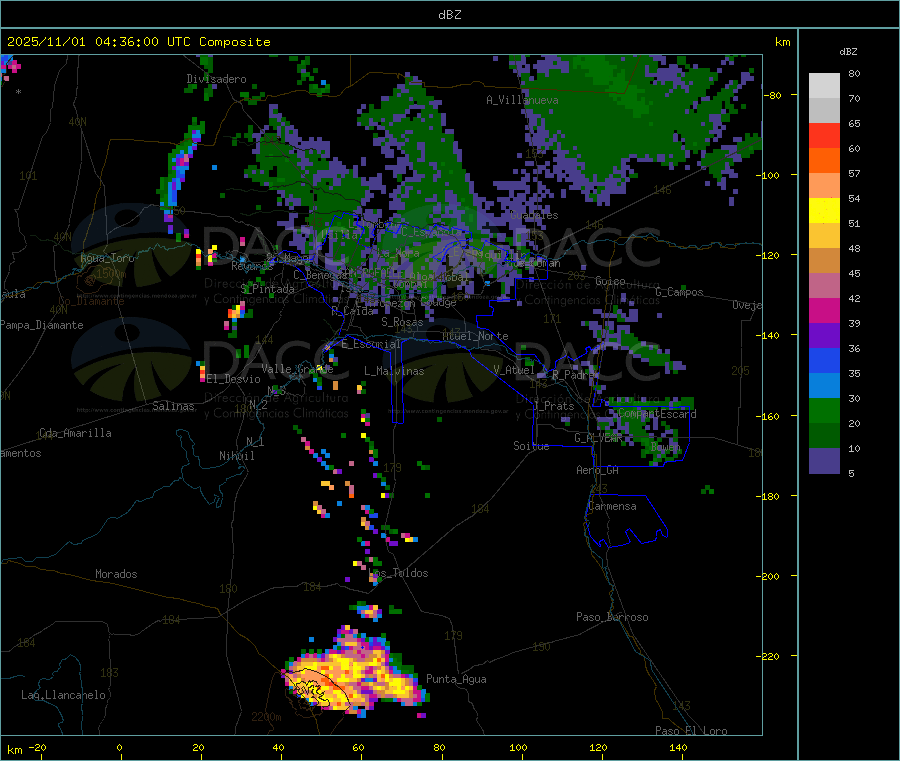This screenshot has width=900, height=761.
Task: Click the J_Prats location label
Action: tap(553, 406)
